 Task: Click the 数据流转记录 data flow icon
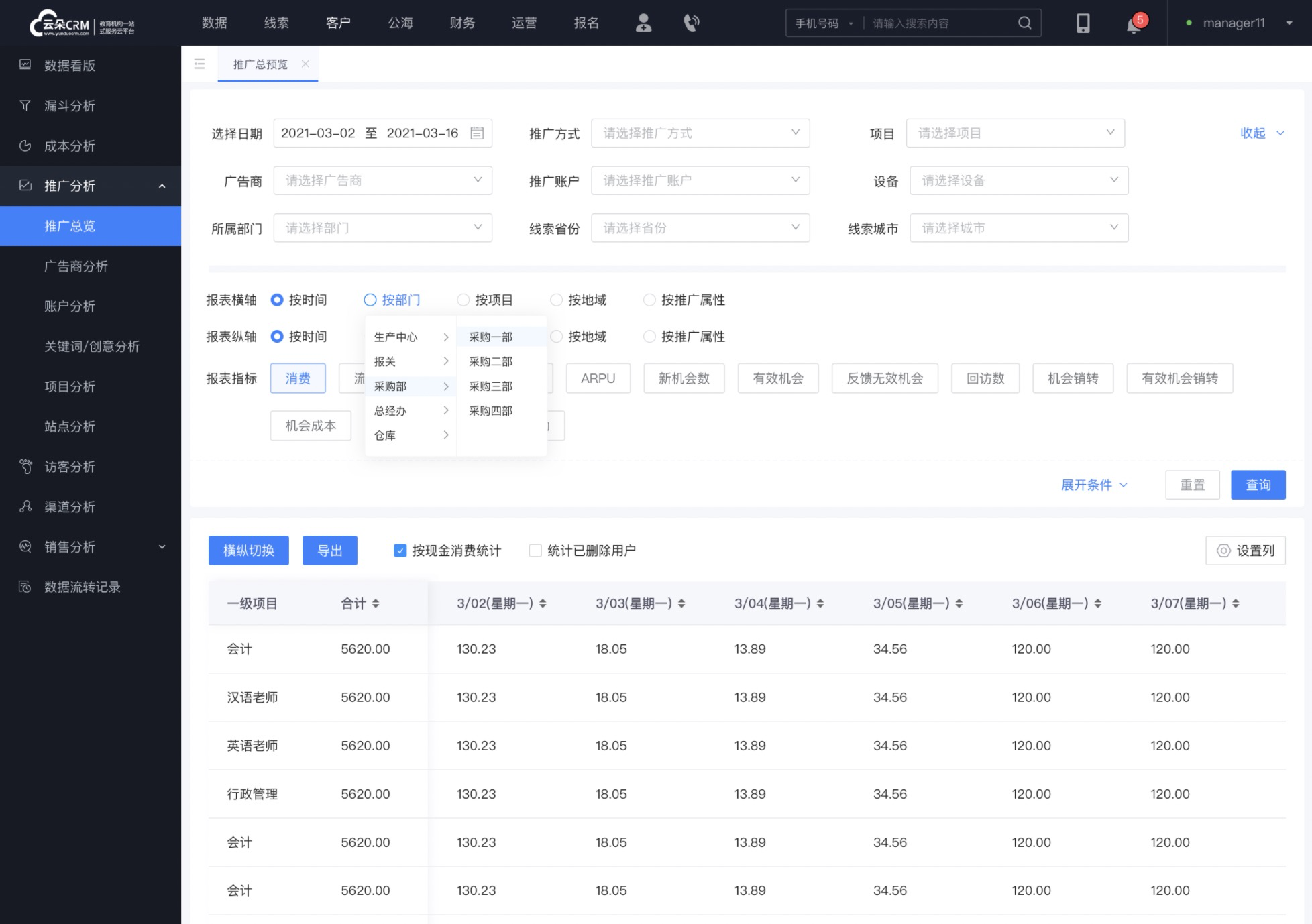click(25, 587)
